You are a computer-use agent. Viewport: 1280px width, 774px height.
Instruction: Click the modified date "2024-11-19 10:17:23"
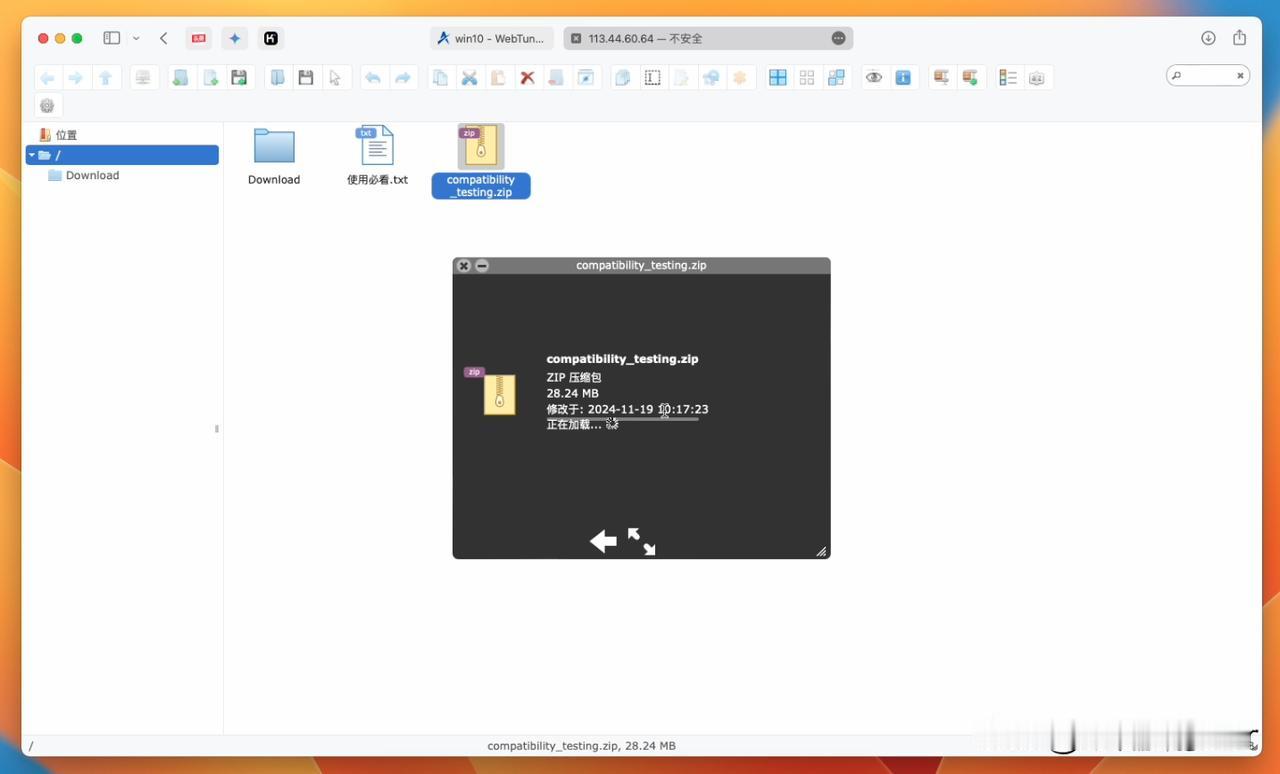pos(648,409)
